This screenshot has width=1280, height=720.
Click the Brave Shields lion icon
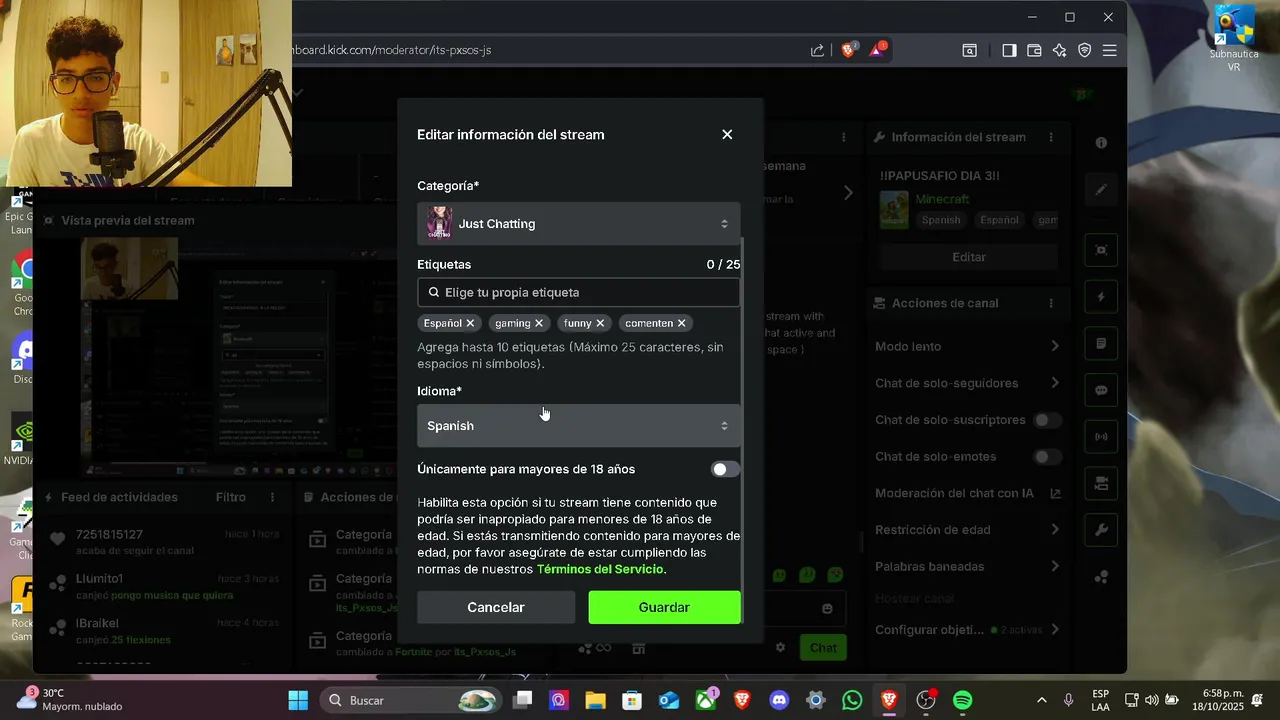[849, 50]
